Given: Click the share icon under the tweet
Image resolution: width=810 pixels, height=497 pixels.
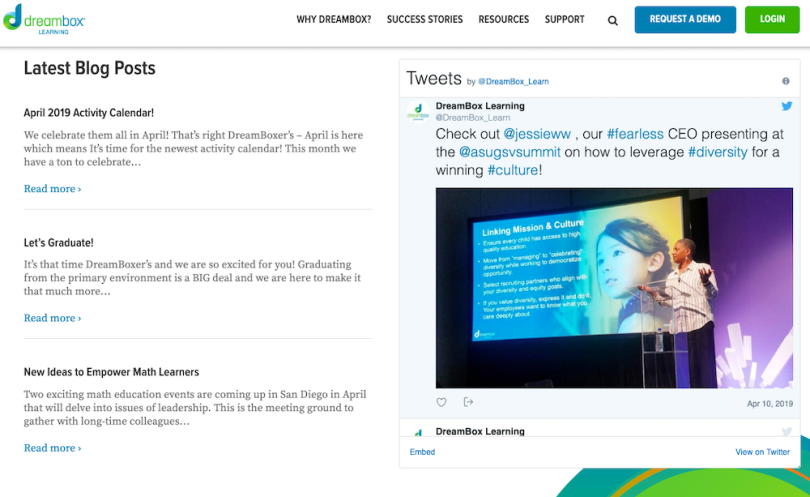Looking at the screenshot, I should point(468,403).
